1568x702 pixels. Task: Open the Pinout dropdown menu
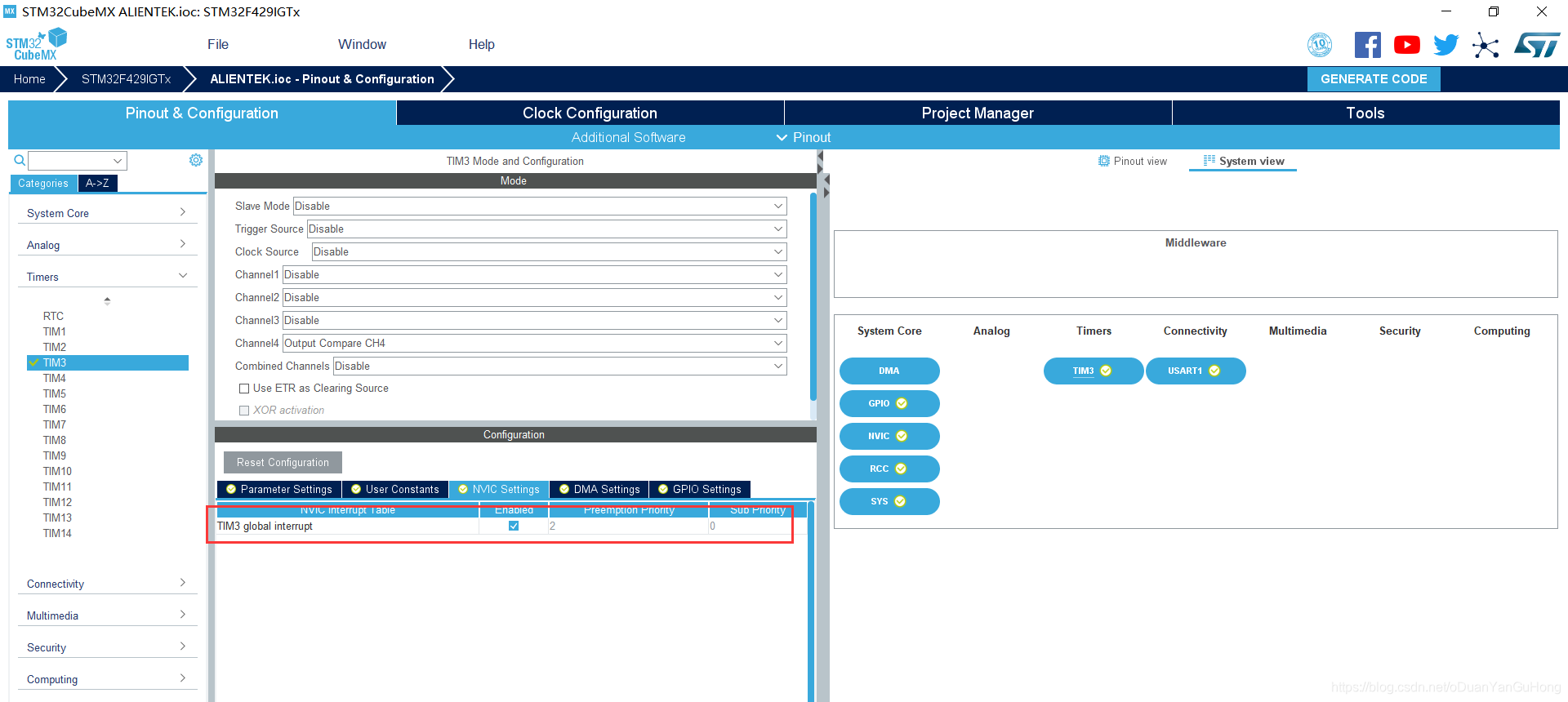point(804,137)
